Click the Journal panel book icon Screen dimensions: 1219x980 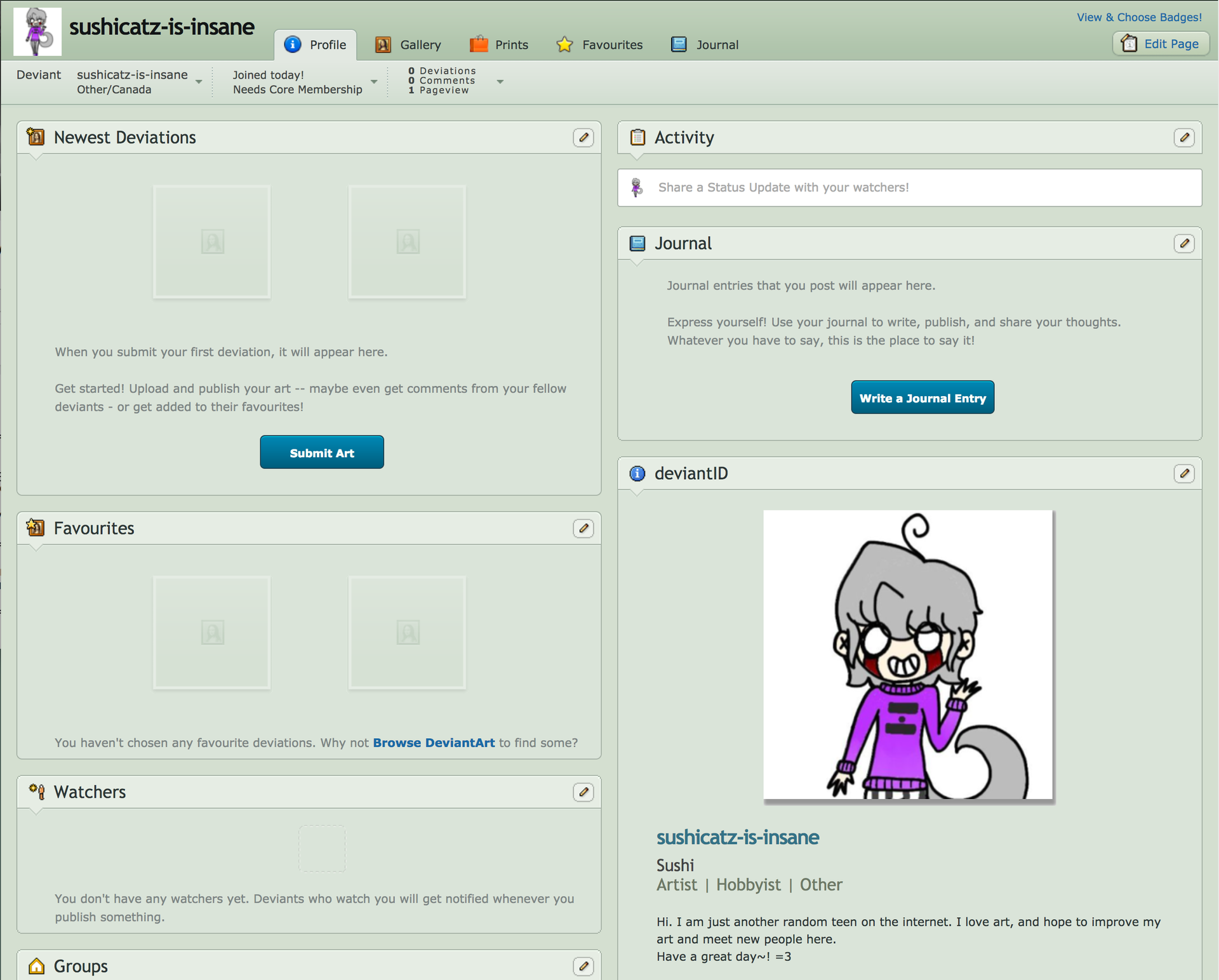click(x=637, y=243)
